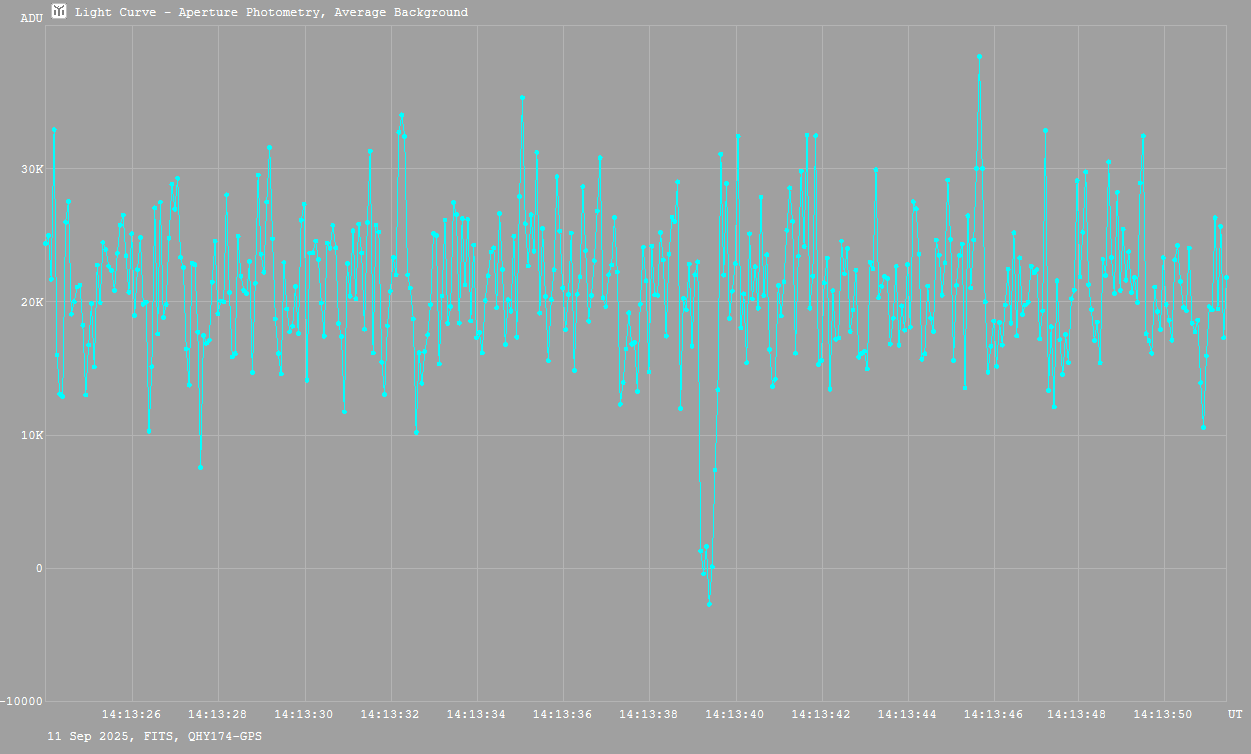1251x754 pixels.
Task: Click the -10000 y-axis label
Action: [22, 702]
